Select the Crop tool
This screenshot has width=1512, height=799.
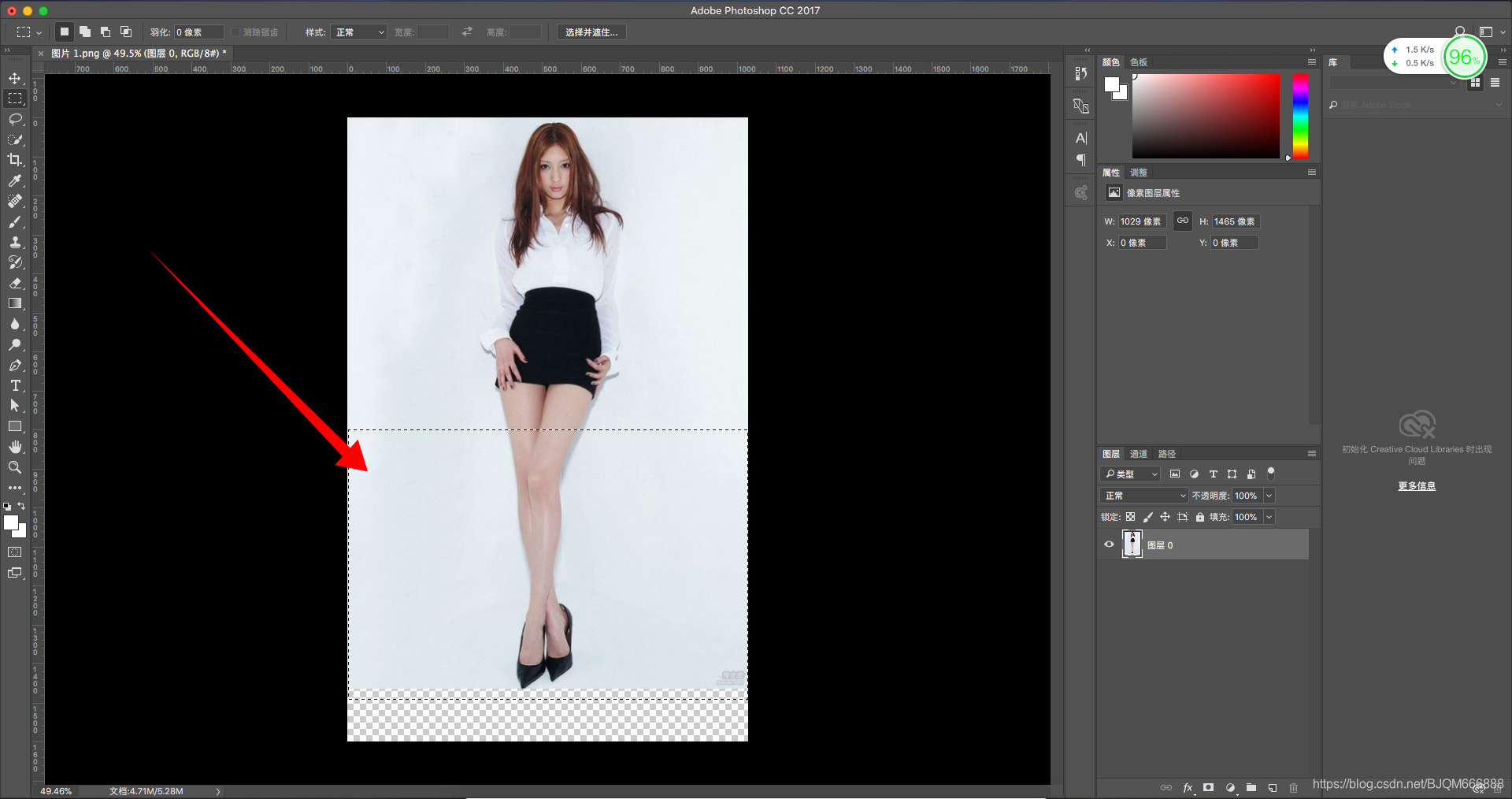[x=15, y=160]
